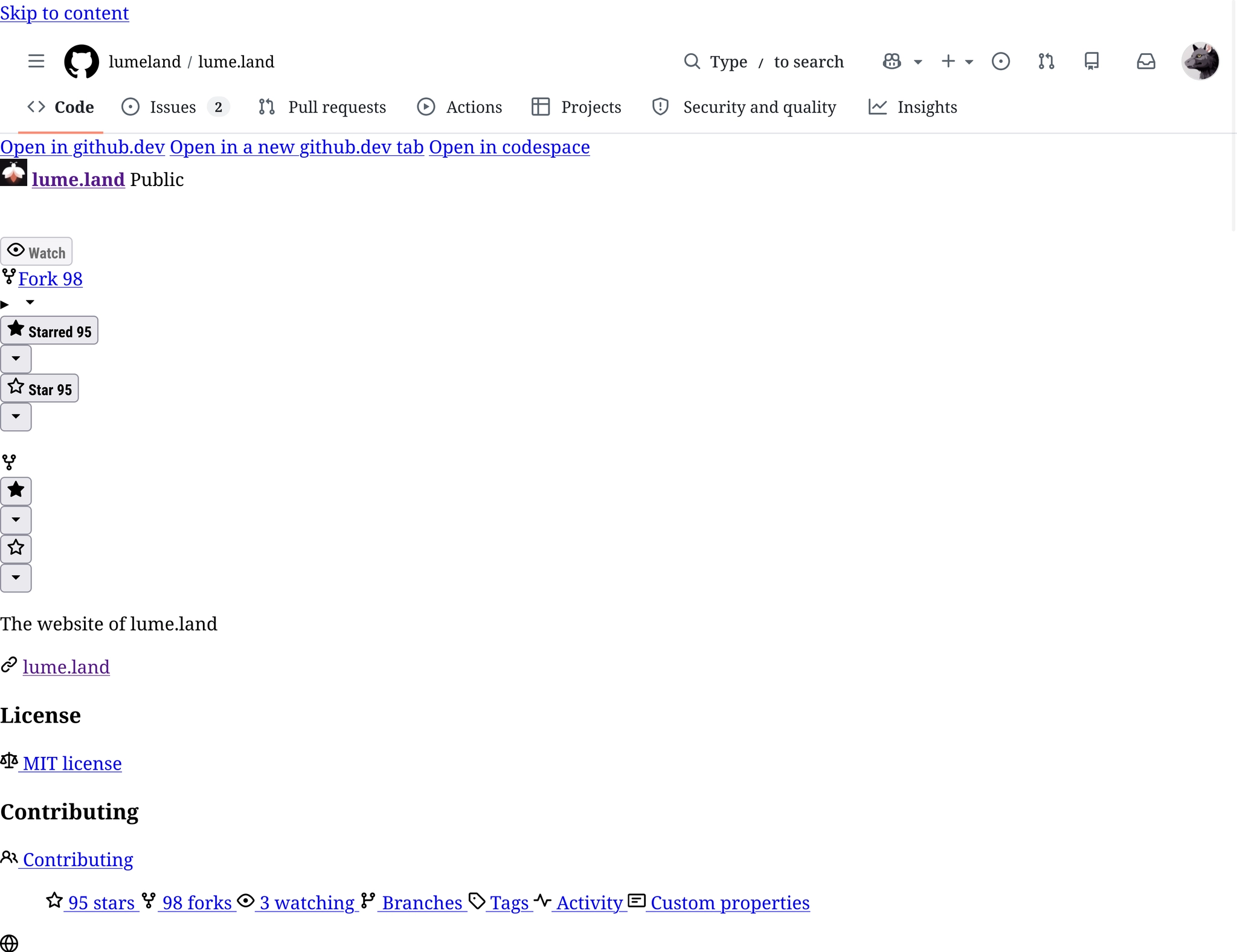Follow the Skip to content link
Image resolution: width=1237 pixels, height=952 pixels.
tap(65, 13)
